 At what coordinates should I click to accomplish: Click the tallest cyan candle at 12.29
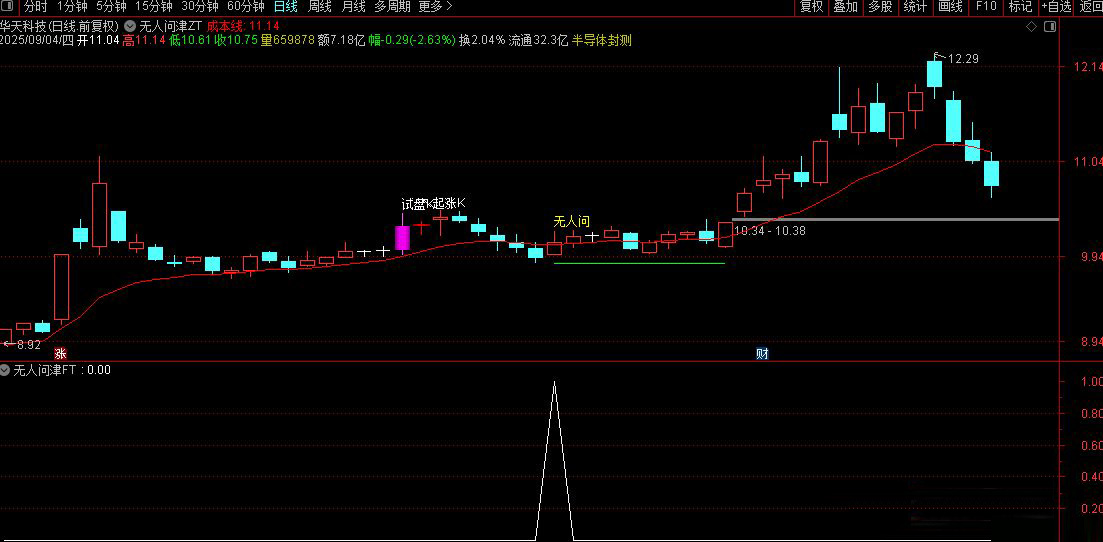(x=934, y=74)
